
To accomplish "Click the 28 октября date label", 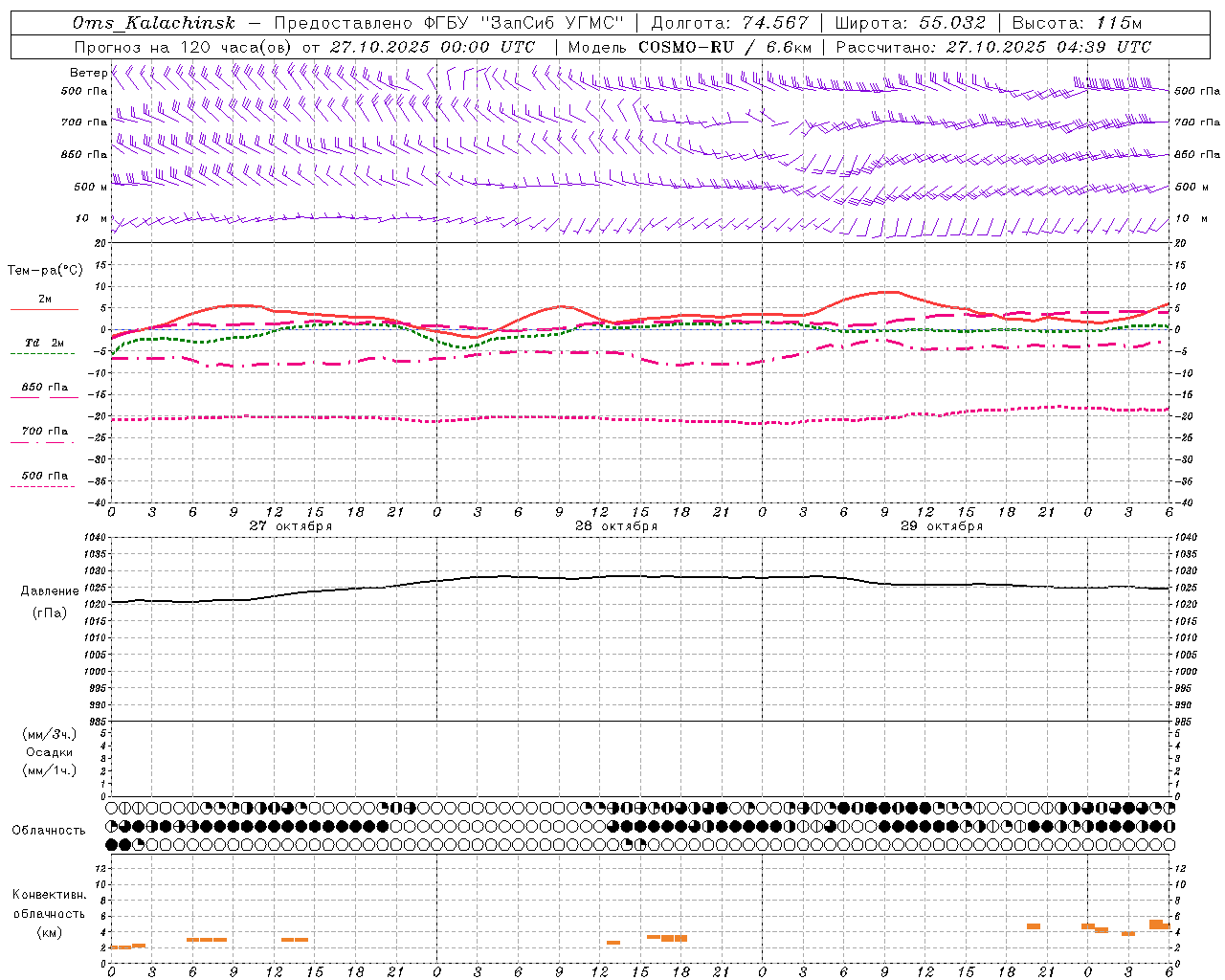I will 616,525.
